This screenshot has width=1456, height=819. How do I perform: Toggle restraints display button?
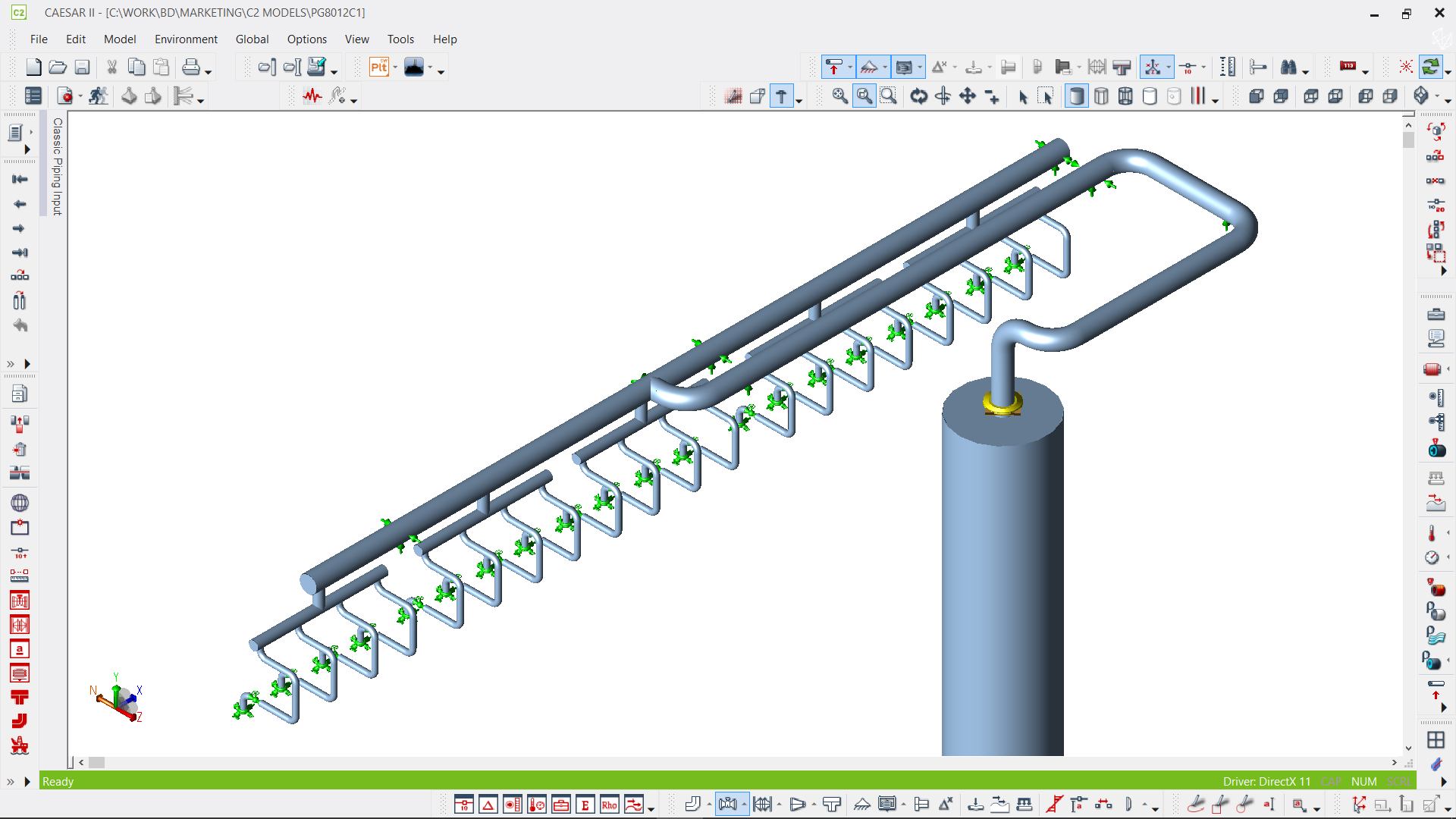tap(833, 67)
